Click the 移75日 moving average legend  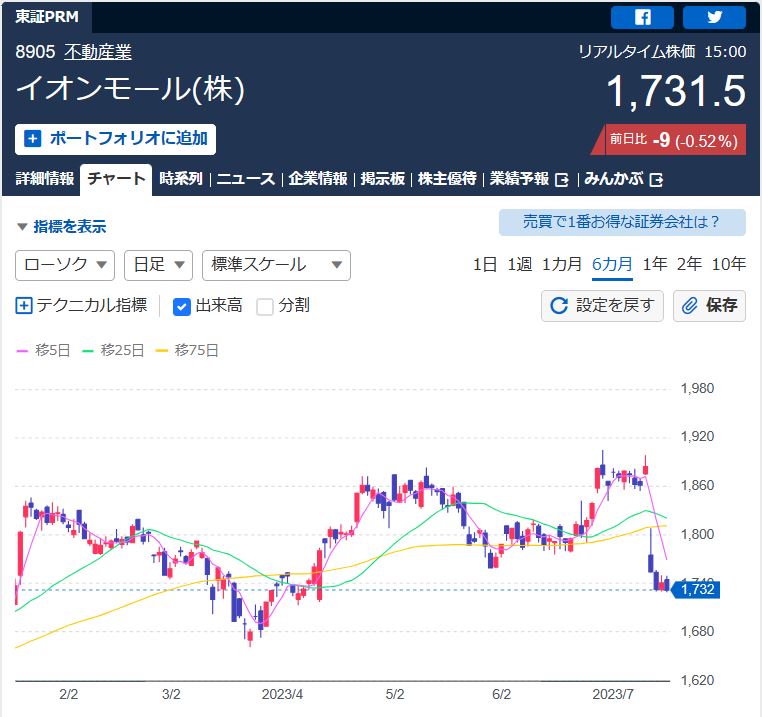click(x=187, y=350)
